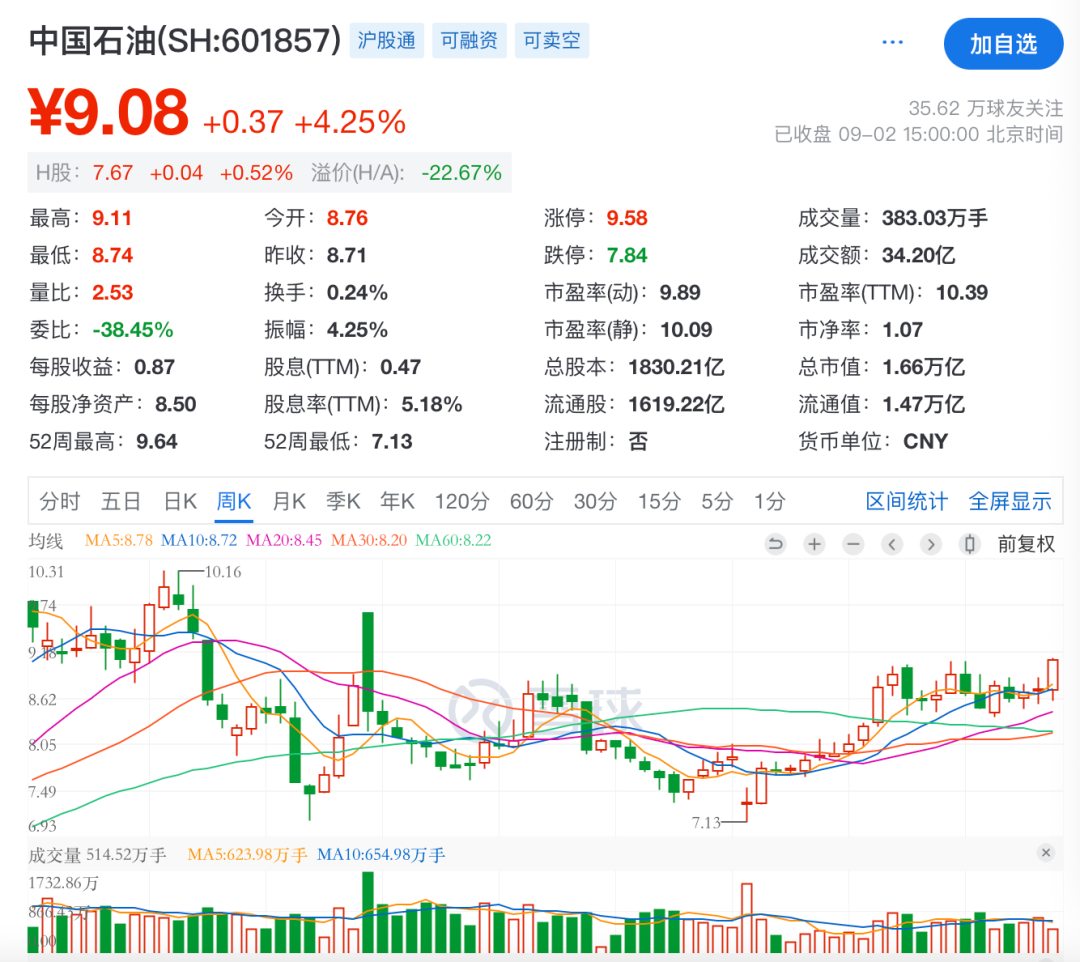Click the volume MA5:623.98万手 label

[x=247, y=855]
